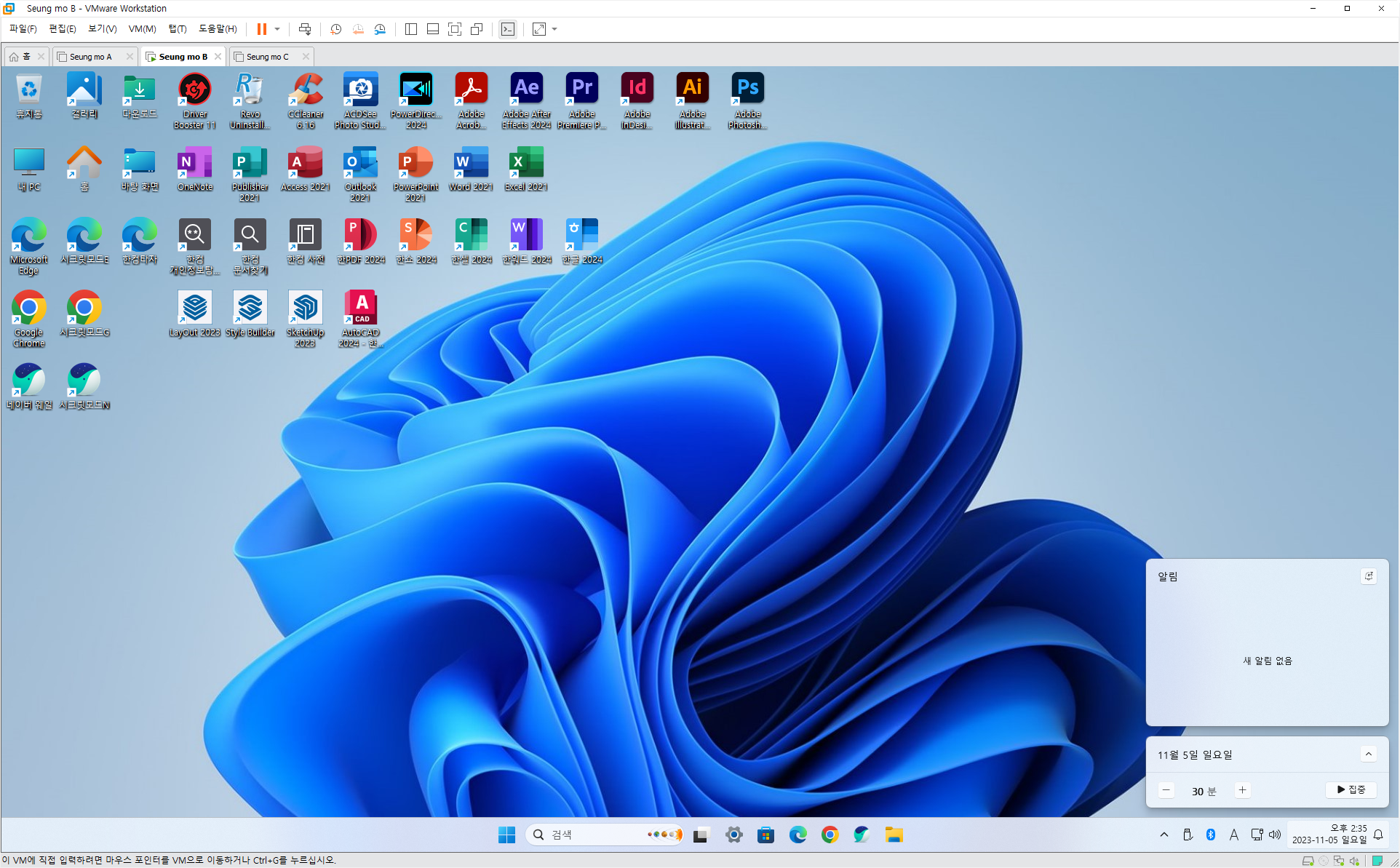Expand the stretch guest dropdown arrow

554,29
